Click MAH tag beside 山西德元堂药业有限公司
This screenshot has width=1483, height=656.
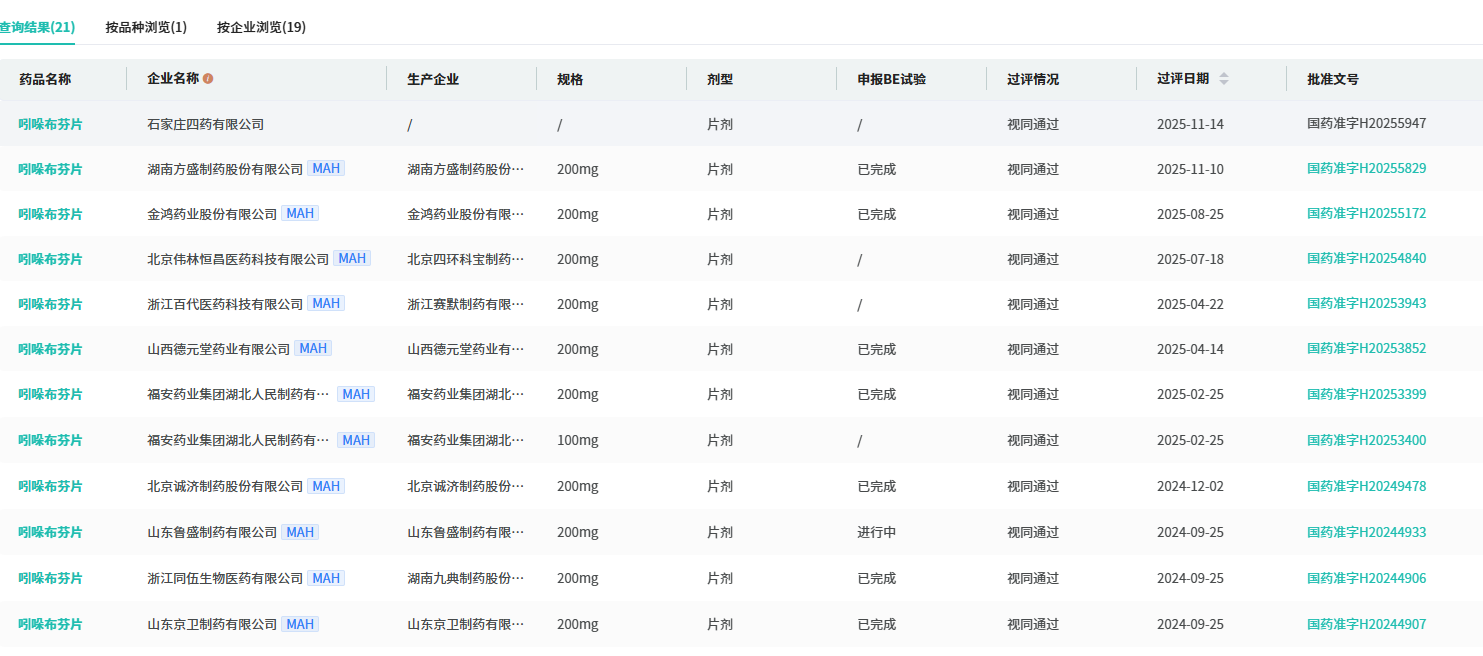(x=313, y=348)
